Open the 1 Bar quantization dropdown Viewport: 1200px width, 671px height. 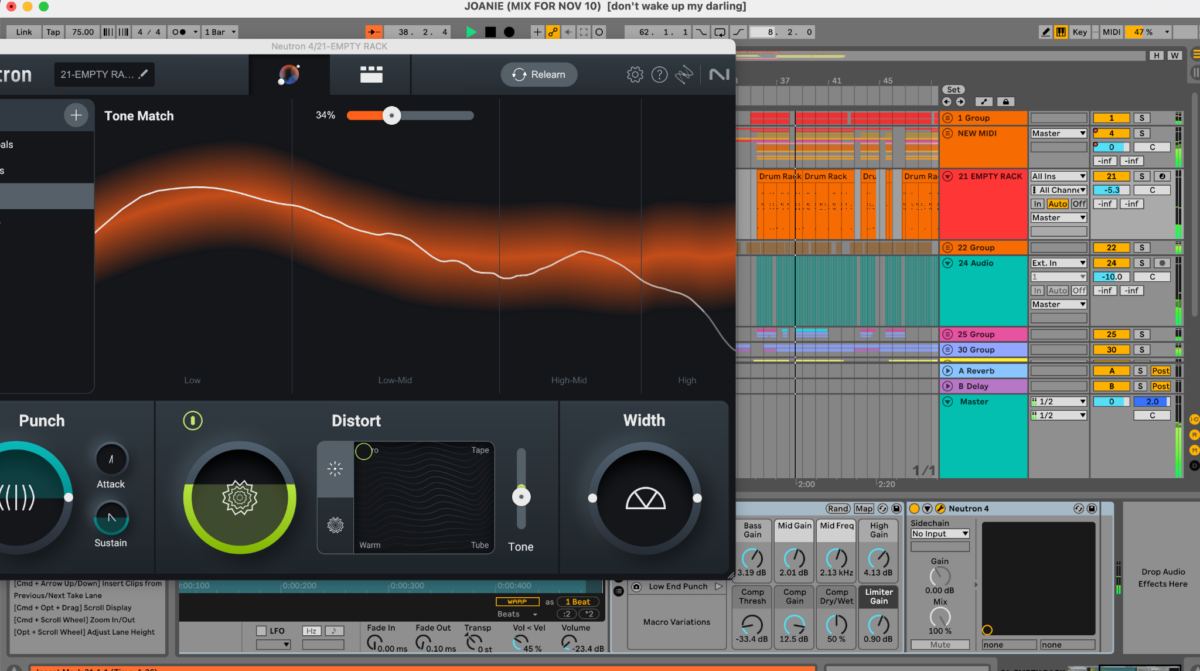click(220, 32)
